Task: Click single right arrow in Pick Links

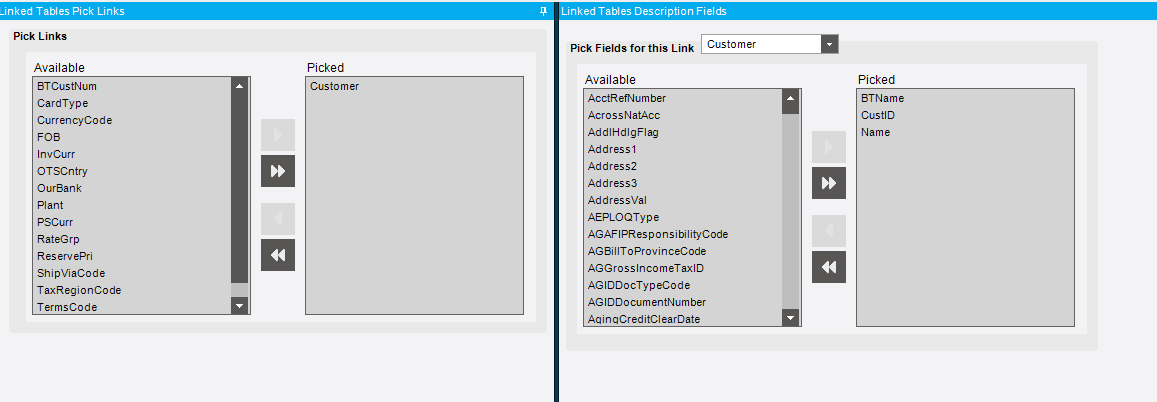Action: [278, 135]
